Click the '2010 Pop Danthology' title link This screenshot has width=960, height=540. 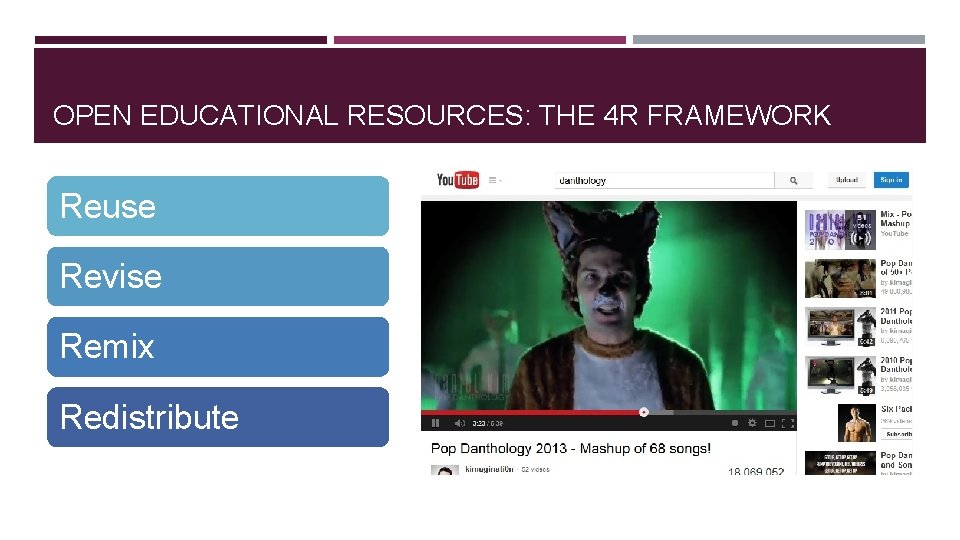(x=896, y=364)
